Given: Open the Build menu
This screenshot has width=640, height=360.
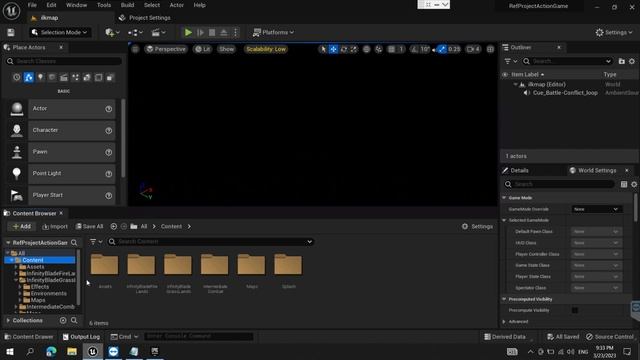Looking at the screenshot, I should (127, 5).
